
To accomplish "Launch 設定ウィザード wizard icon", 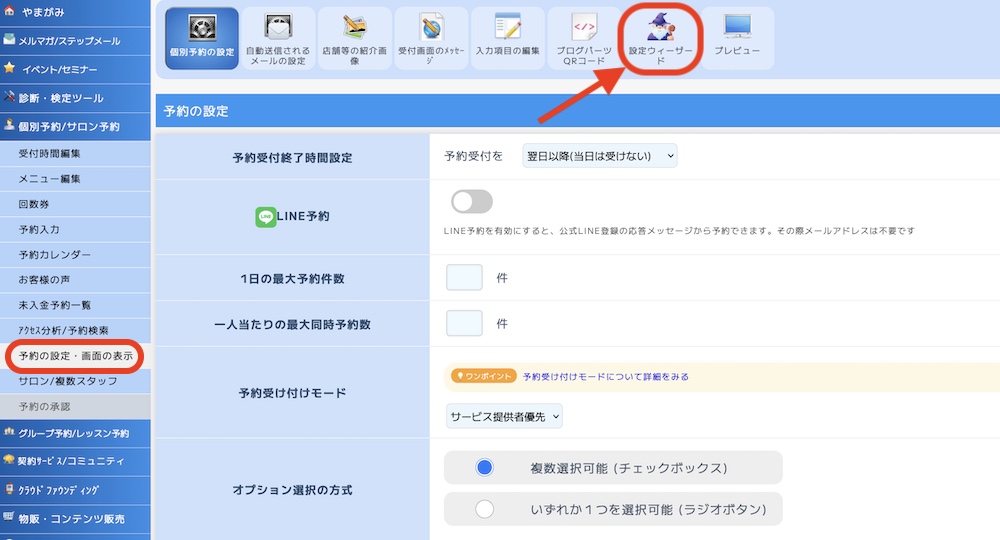I will click(x=661, y=38).
